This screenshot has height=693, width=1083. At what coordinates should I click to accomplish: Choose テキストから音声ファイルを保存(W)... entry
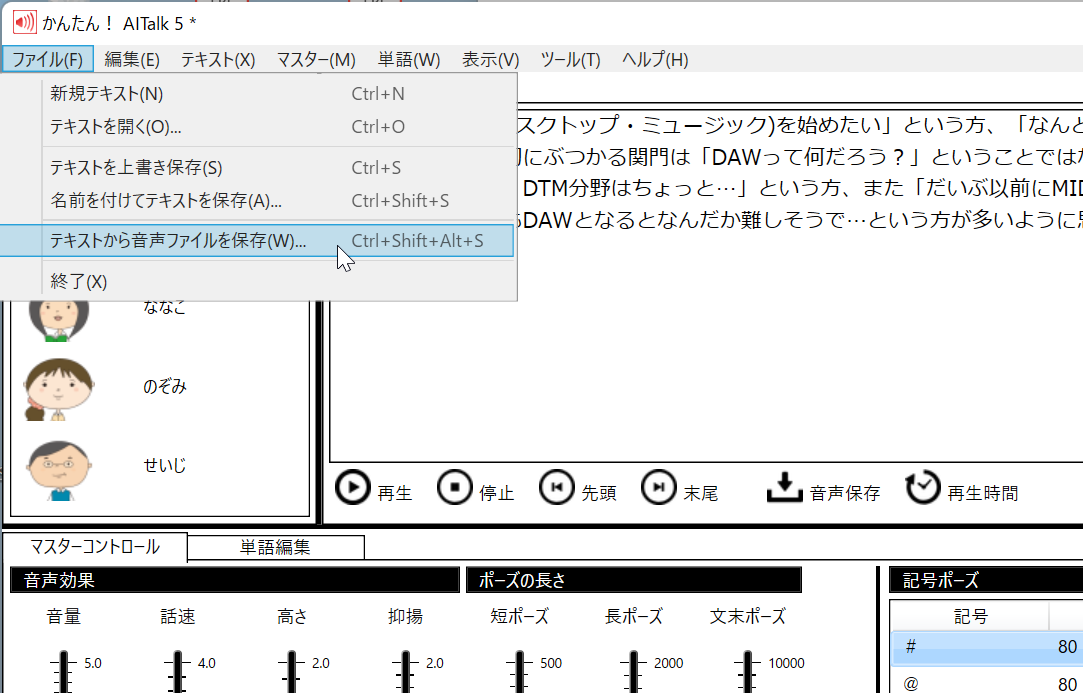(257, 240)
